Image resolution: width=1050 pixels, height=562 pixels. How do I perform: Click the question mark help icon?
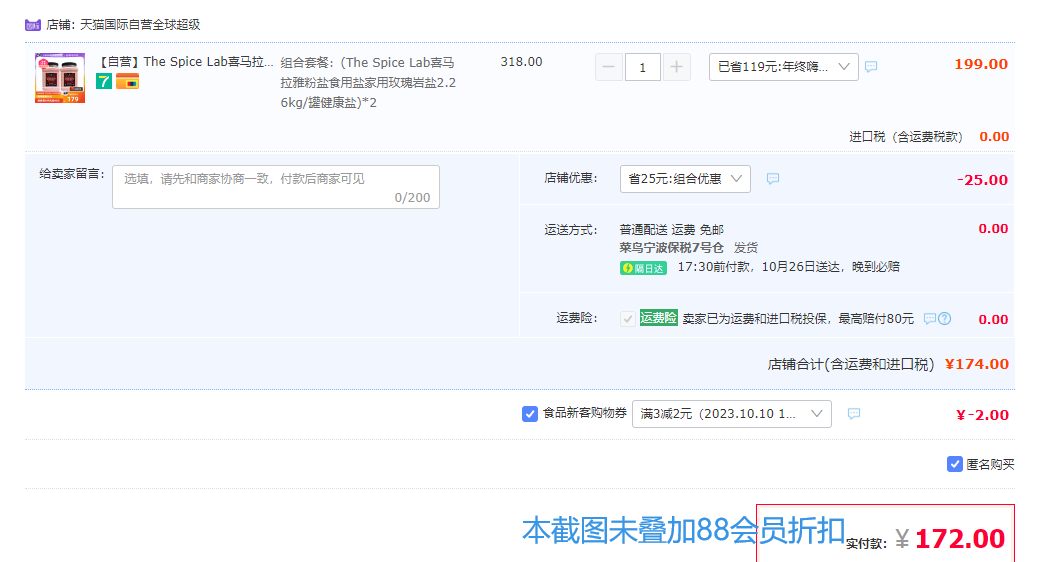coord(944,319)
